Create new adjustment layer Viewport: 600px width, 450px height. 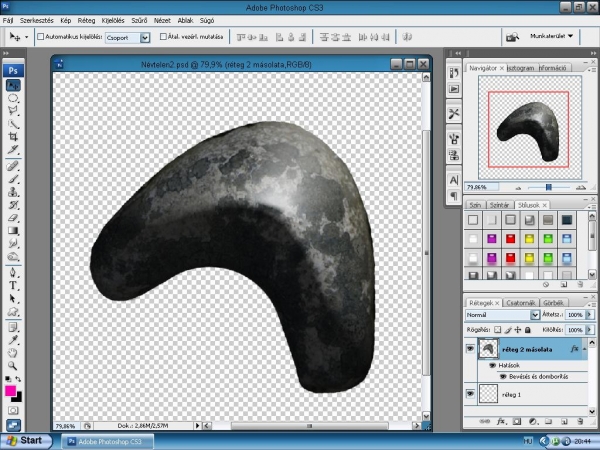(532, 422)
